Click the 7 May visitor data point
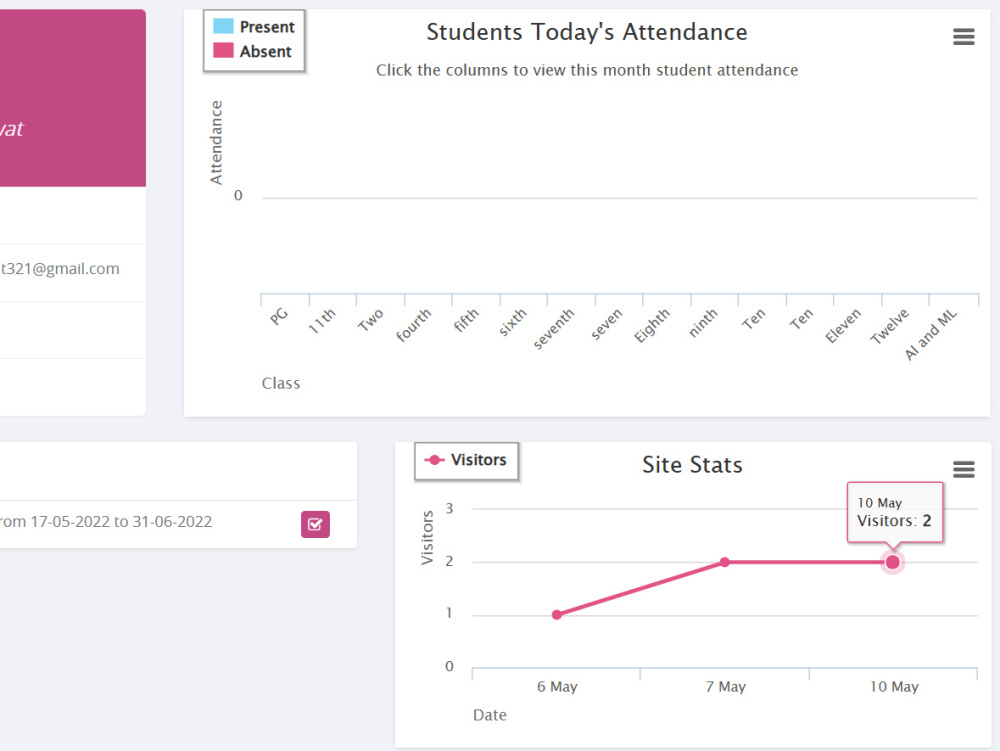 (x=724, y=562)
